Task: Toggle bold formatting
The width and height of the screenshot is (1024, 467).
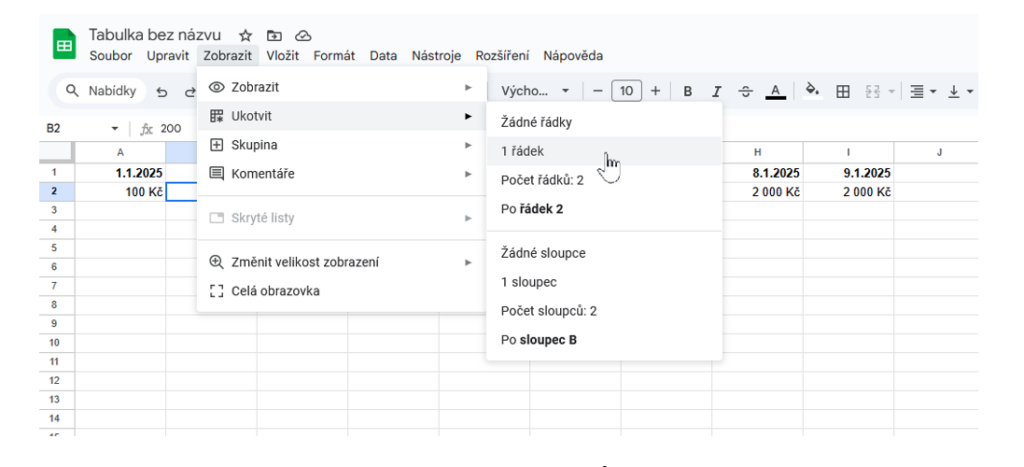Action: point(688,91)
